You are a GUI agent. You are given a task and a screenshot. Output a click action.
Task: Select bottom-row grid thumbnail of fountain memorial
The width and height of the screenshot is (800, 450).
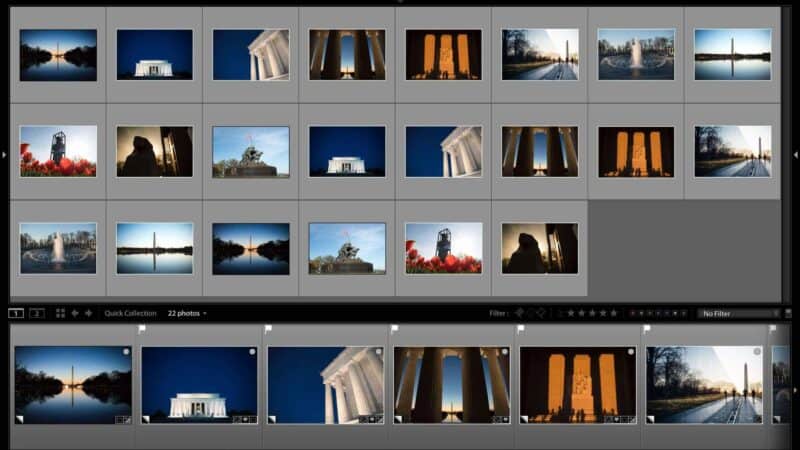tap(58, 248)
